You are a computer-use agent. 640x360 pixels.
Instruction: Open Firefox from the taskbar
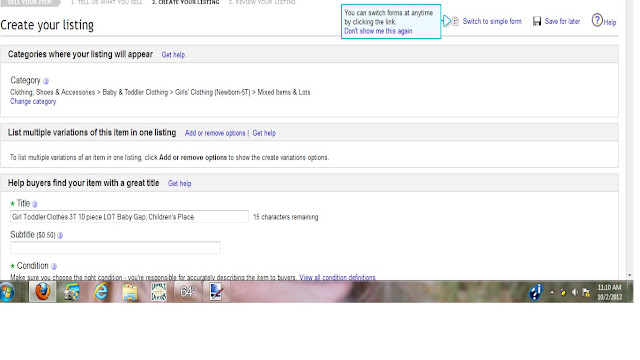click(42, 292)
